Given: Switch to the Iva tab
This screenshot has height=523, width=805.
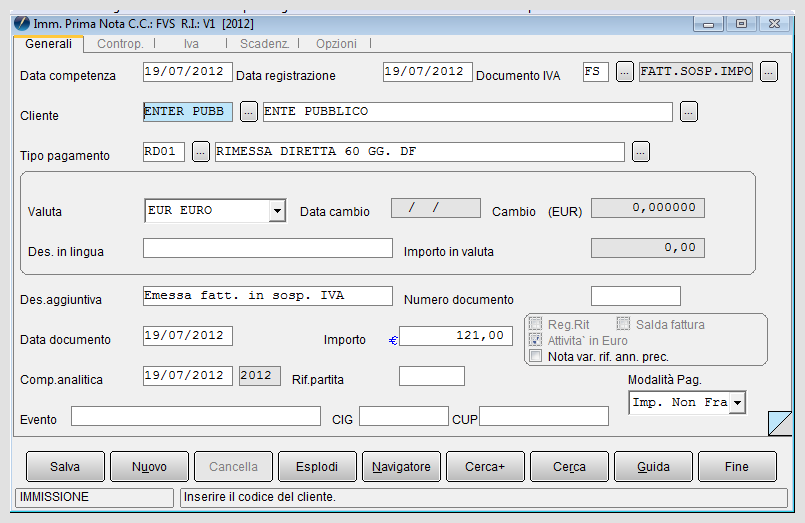Looking at the screenshot, I should pos(191,44).
